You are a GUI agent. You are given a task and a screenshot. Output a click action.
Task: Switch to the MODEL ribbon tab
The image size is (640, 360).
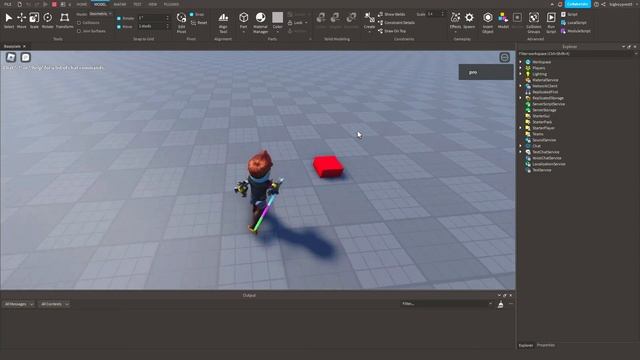(x=100, y=4)
